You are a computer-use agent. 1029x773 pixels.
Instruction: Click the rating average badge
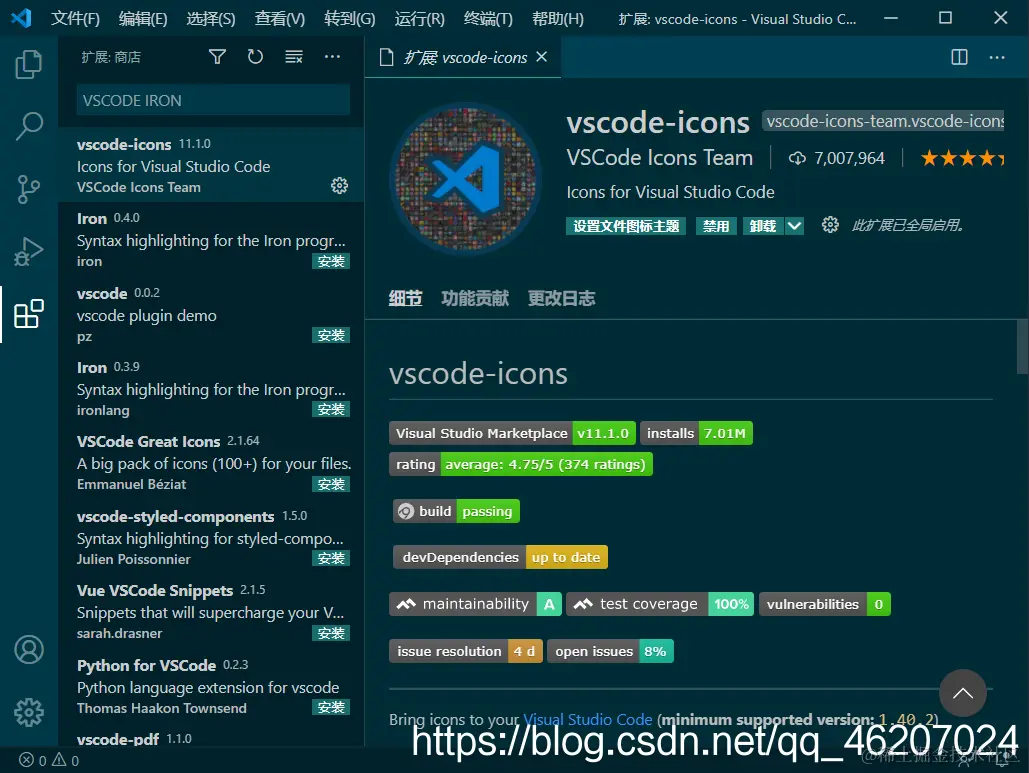click(520, 465)
